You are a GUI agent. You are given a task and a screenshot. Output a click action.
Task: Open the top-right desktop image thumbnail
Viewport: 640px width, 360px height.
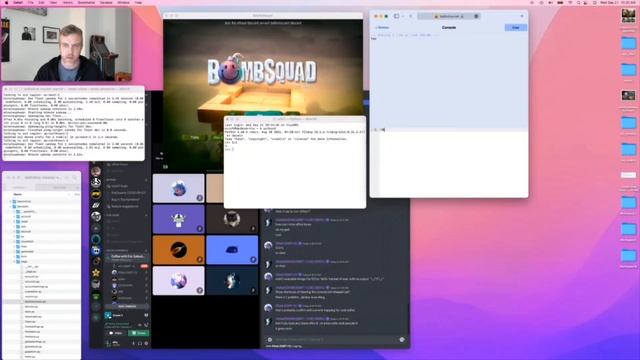pyautogui.click(x=628, y=16)
